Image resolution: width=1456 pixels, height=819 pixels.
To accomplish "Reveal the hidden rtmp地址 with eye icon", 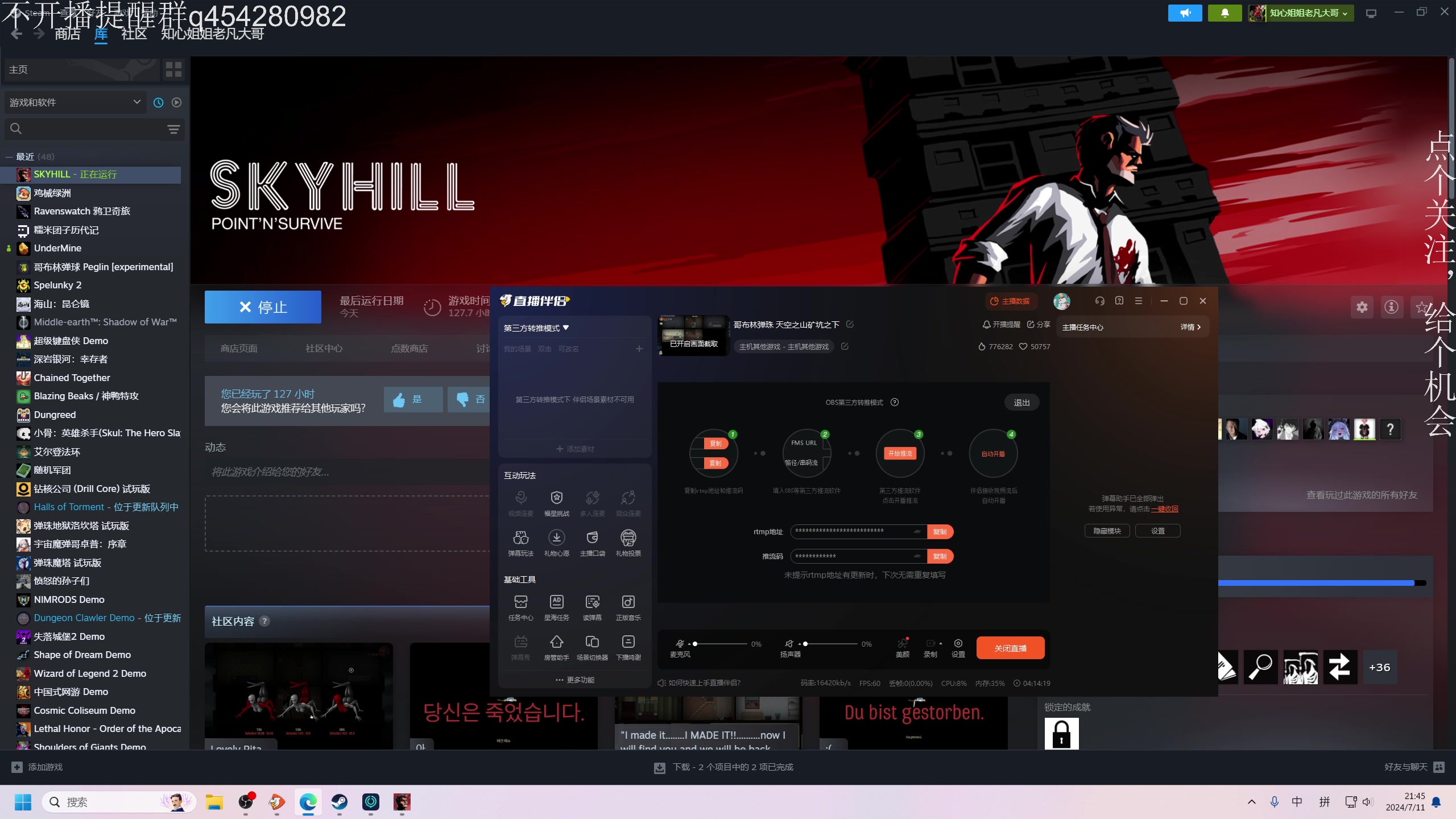I will (917, 532).
